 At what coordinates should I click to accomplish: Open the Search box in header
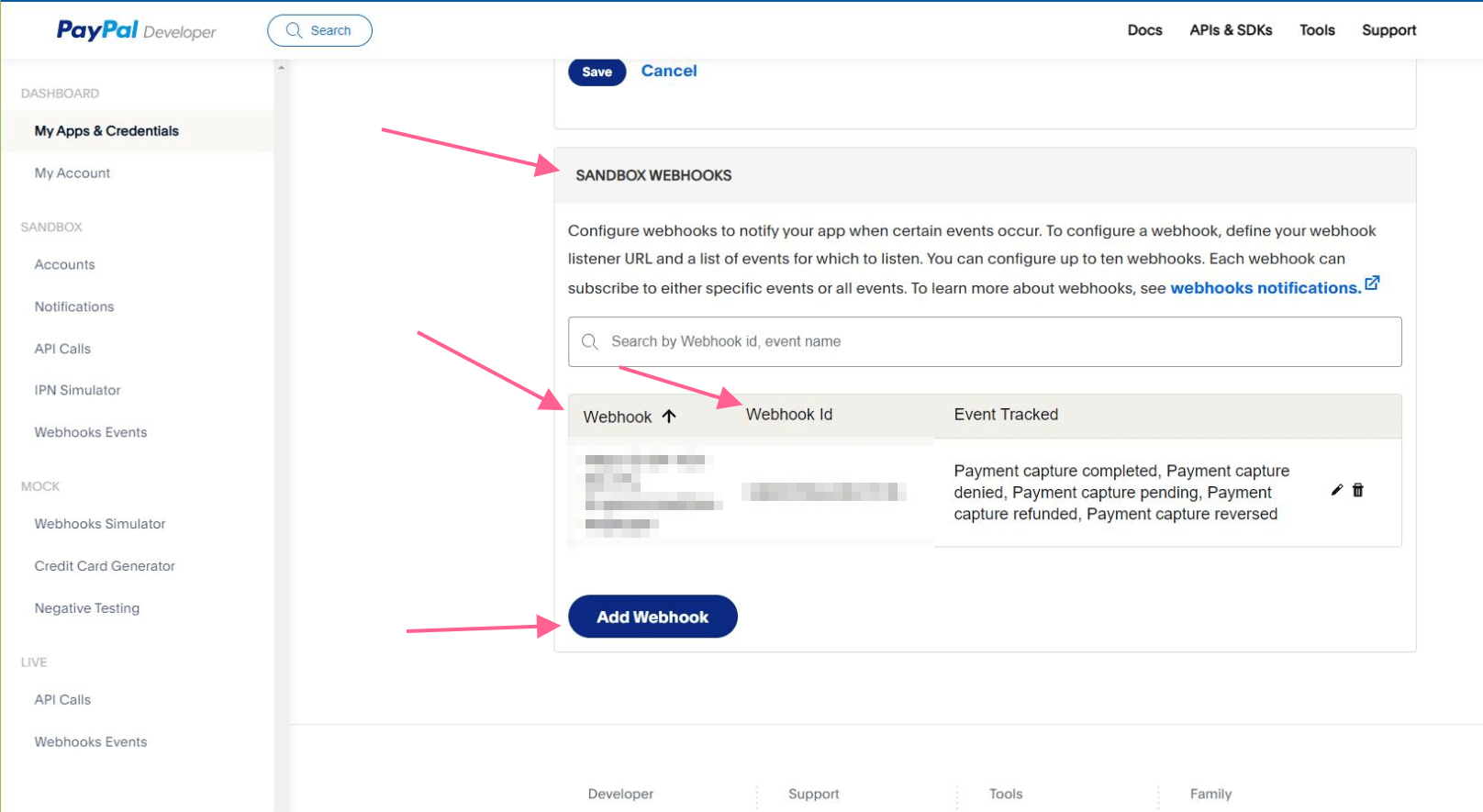point(319,30)
